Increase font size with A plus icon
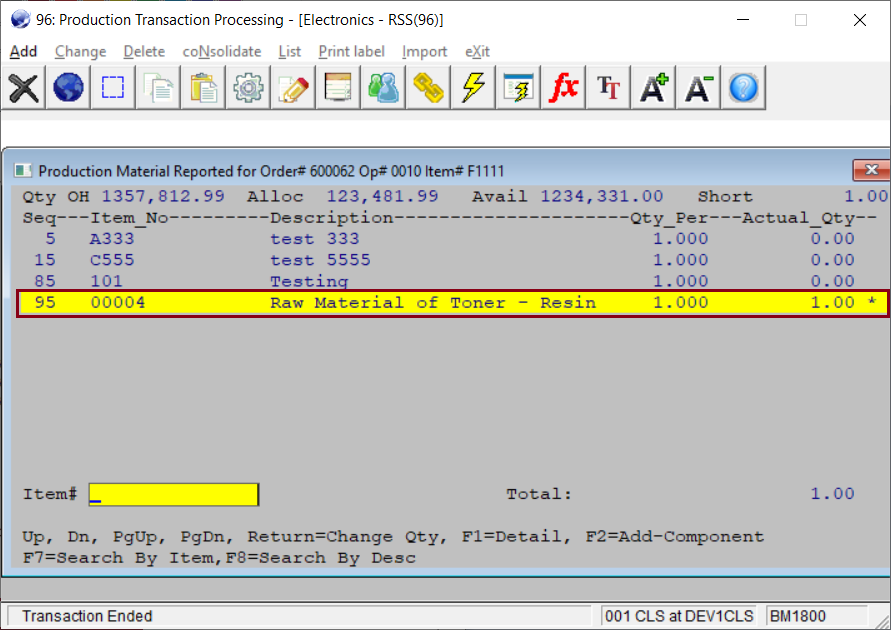 tap(653, 87)
